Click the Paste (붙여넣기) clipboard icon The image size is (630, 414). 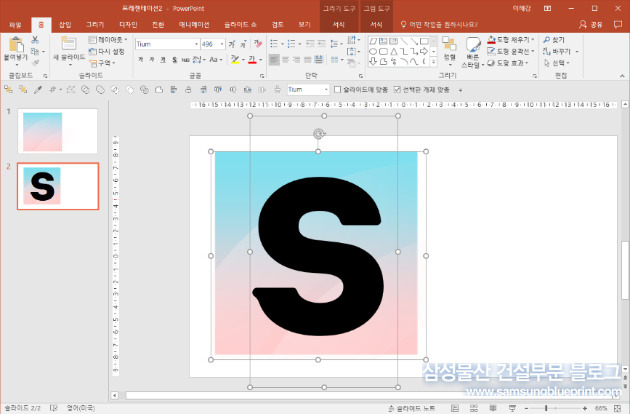pos(16,44)
